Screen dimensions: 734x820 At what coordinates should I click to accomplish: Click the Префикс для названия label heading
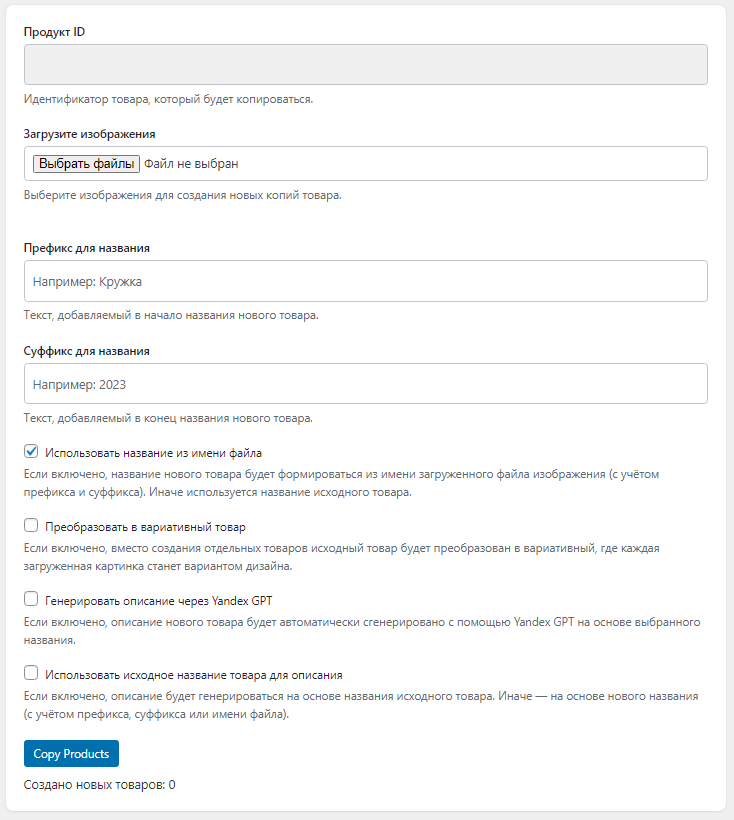[87, 248]
